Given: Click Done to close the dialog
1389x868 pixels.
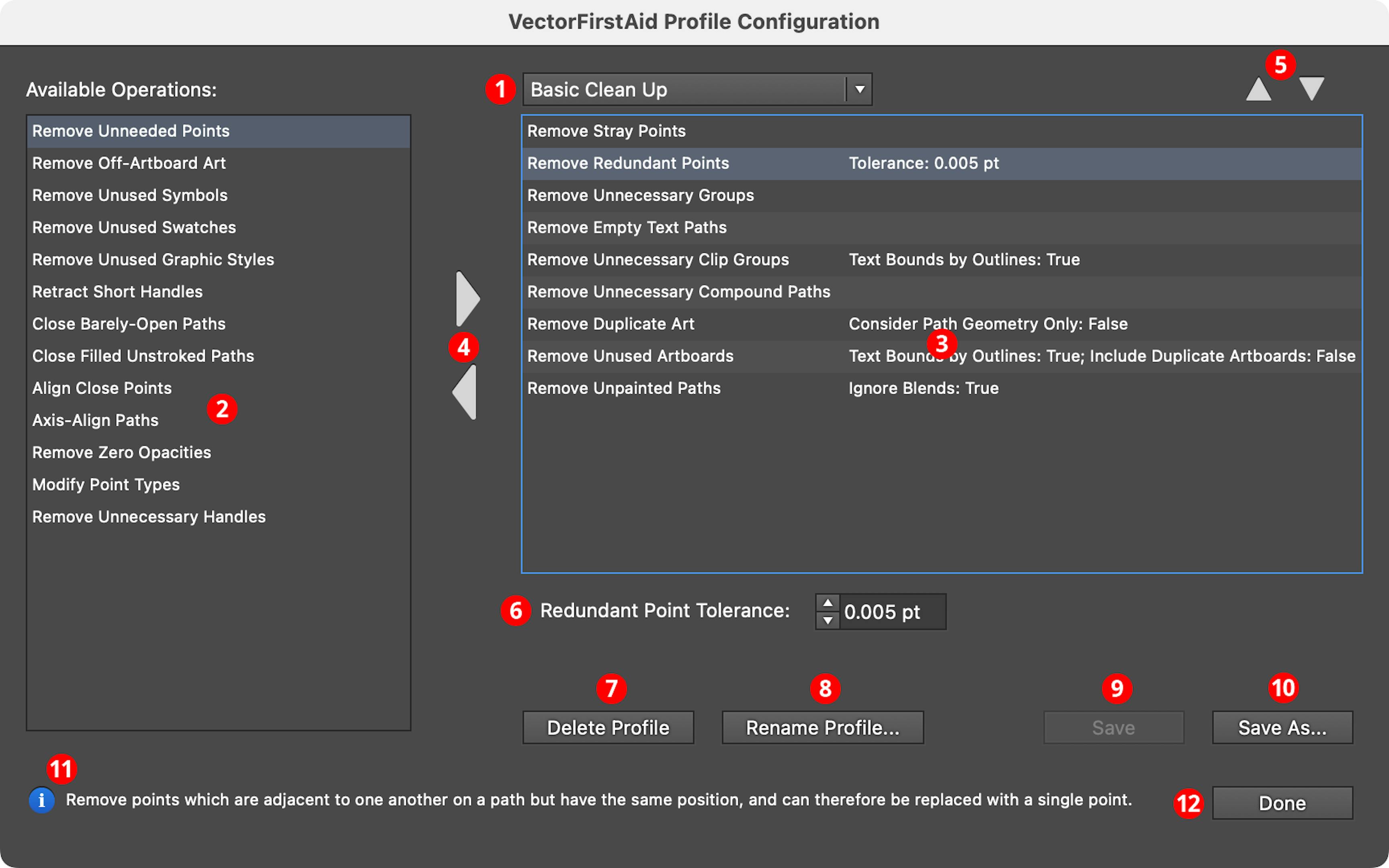Looking at the screenshot, I should pos(1282,802).
